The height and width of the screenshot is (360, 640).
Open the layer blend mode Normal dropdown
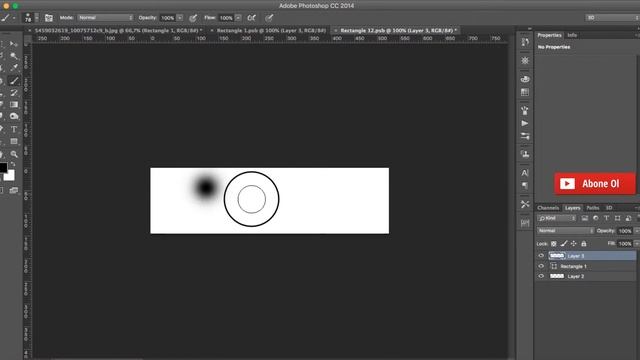565,231
